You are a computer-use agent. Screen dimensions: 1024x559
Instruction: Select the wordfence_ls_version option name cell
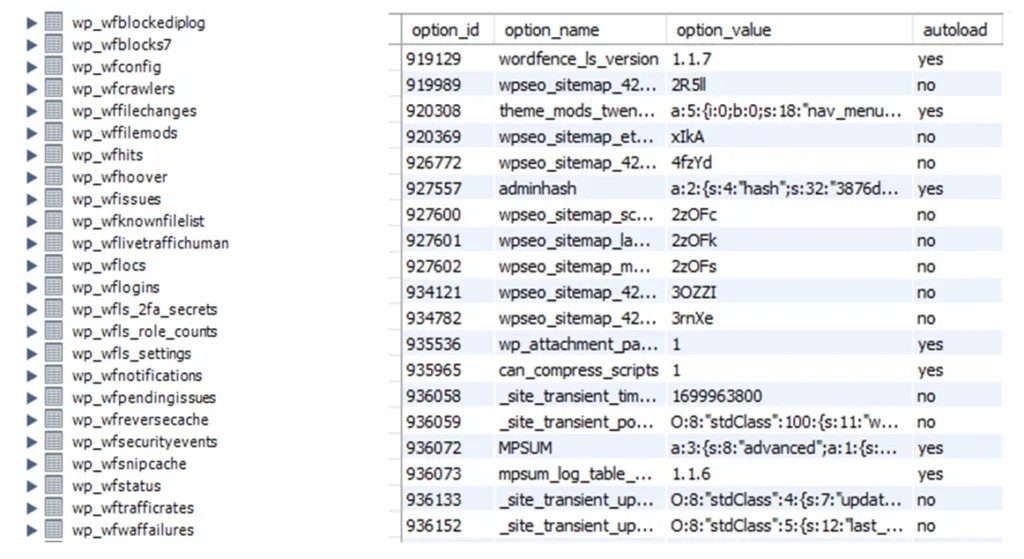(x=579, y=59)
